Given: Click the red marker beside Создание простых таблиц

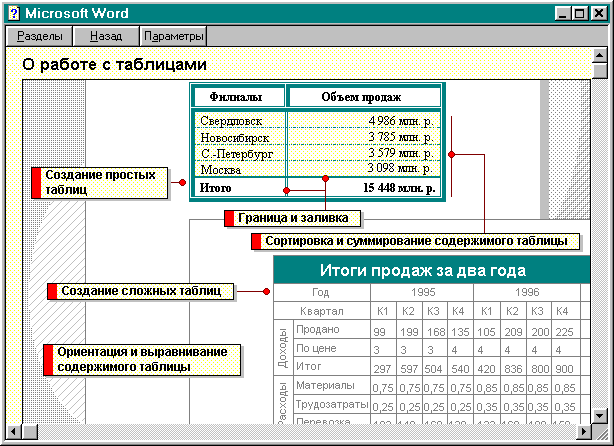Looking at the screenshot, I should point(37,182).
